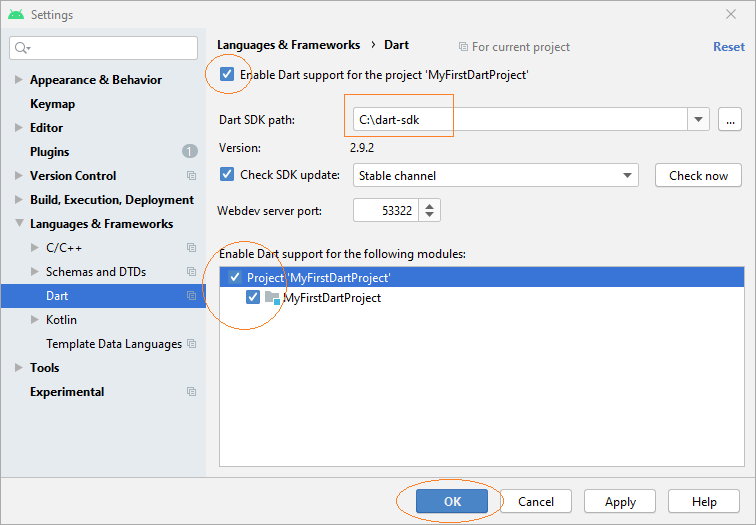This screenshot has width=756, height=525.
Task: Click the search magnifier icon
Action: [22, 48]
